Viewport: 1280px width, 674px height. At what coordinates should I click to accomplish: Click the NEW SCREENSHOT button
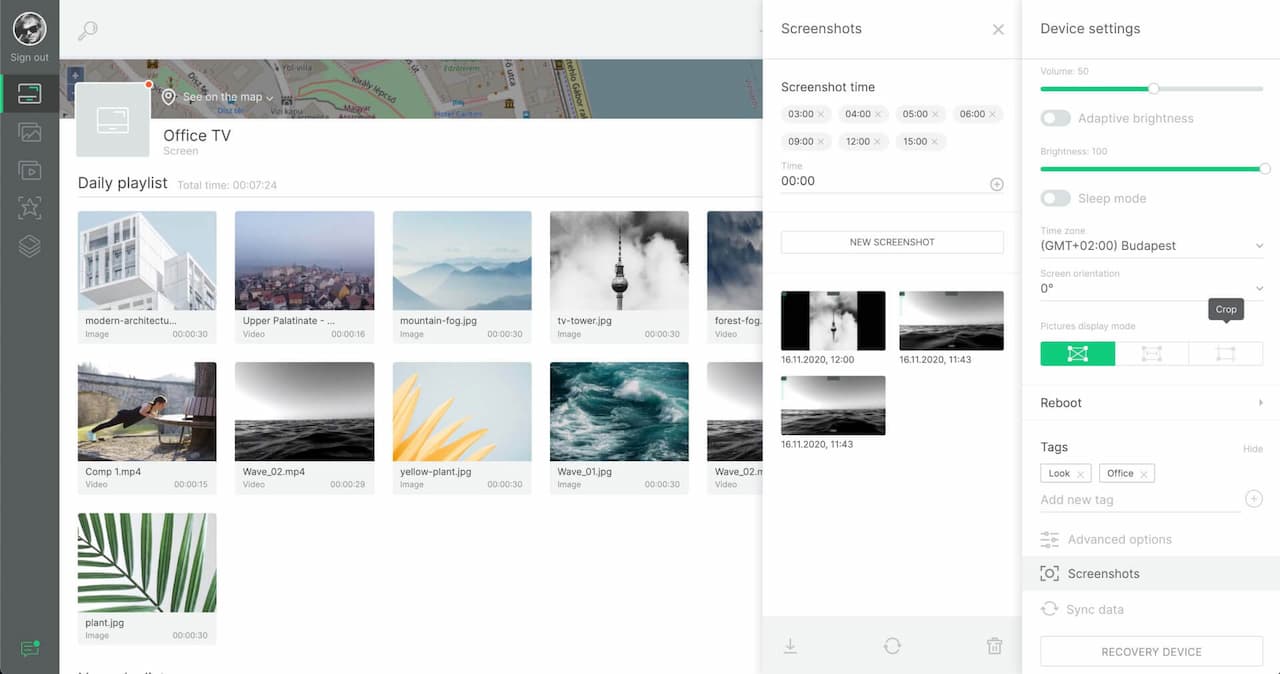891,242
